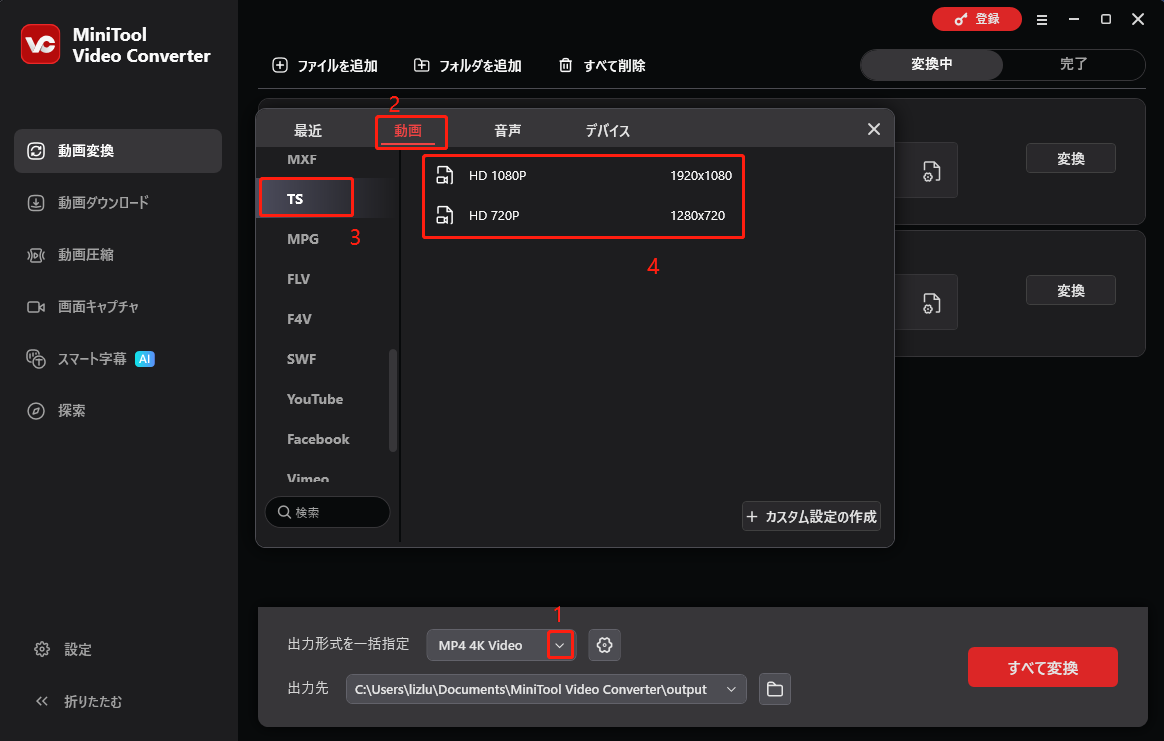Clear all tasks with すべて削除
1164x741 pixels.
pos(601,65)
